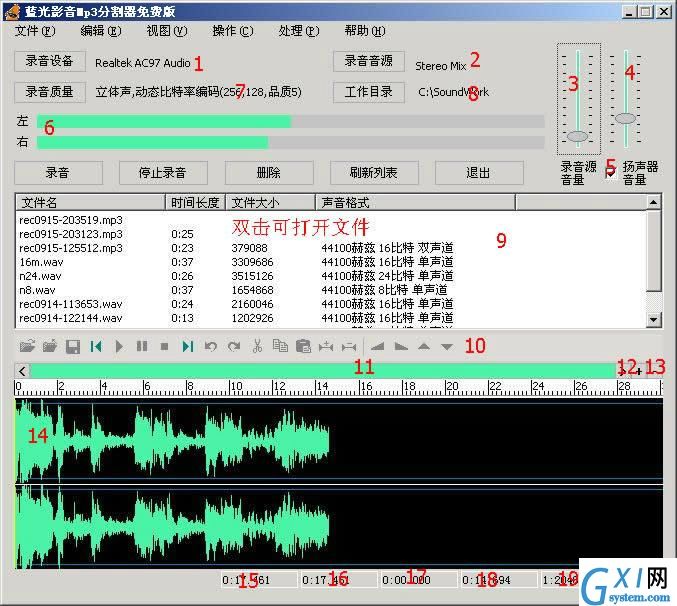Open the 文件(F) menu
677x606 pixels.
point(35,31)
